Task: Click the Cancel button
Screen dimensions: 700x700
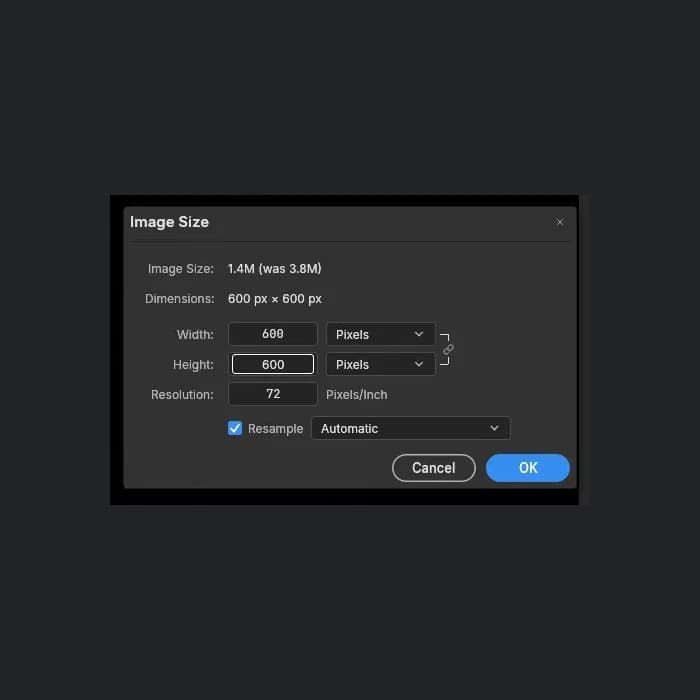Action: tap(433, 468)
